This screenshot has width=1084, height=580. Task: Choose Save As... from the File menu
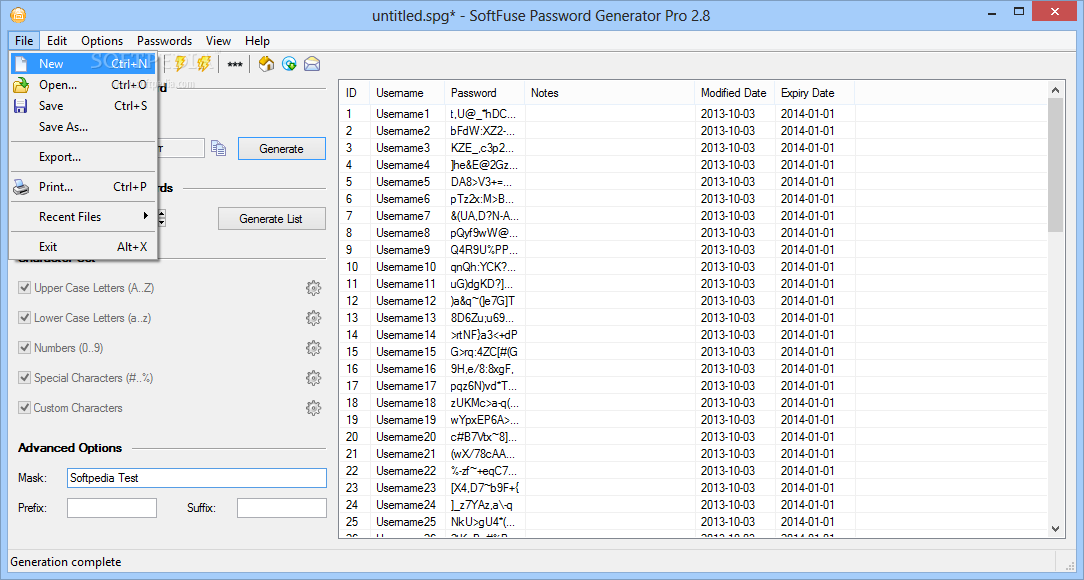pos(83,127)
